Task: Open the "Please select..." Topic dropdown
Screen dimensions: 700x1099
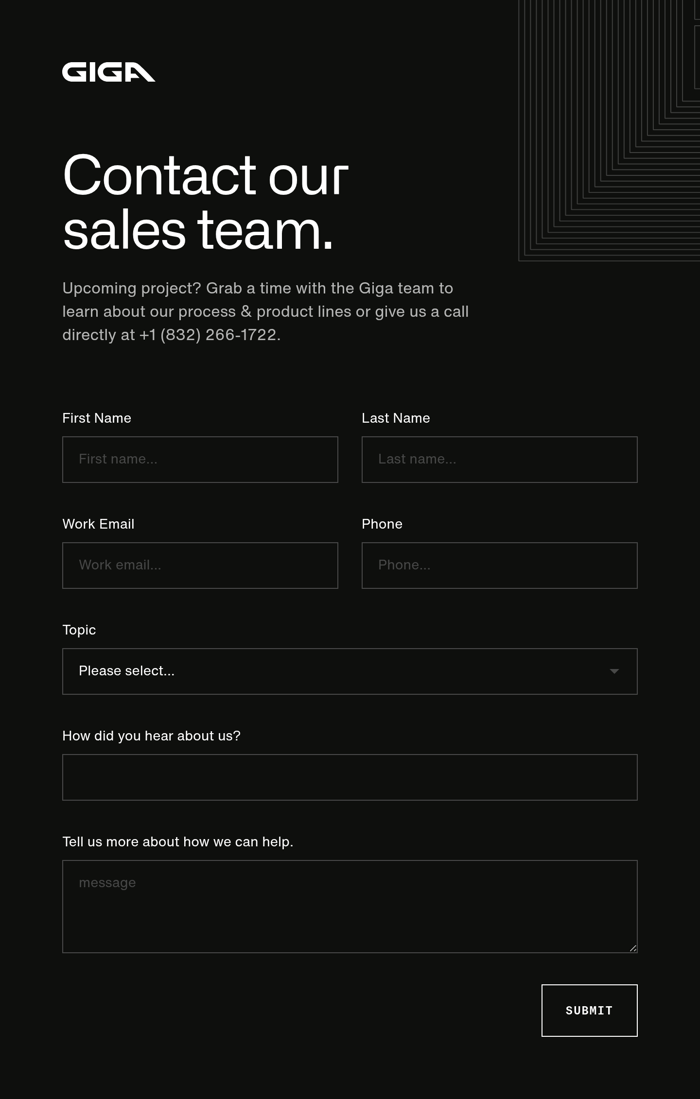Action: click(349, 671)
